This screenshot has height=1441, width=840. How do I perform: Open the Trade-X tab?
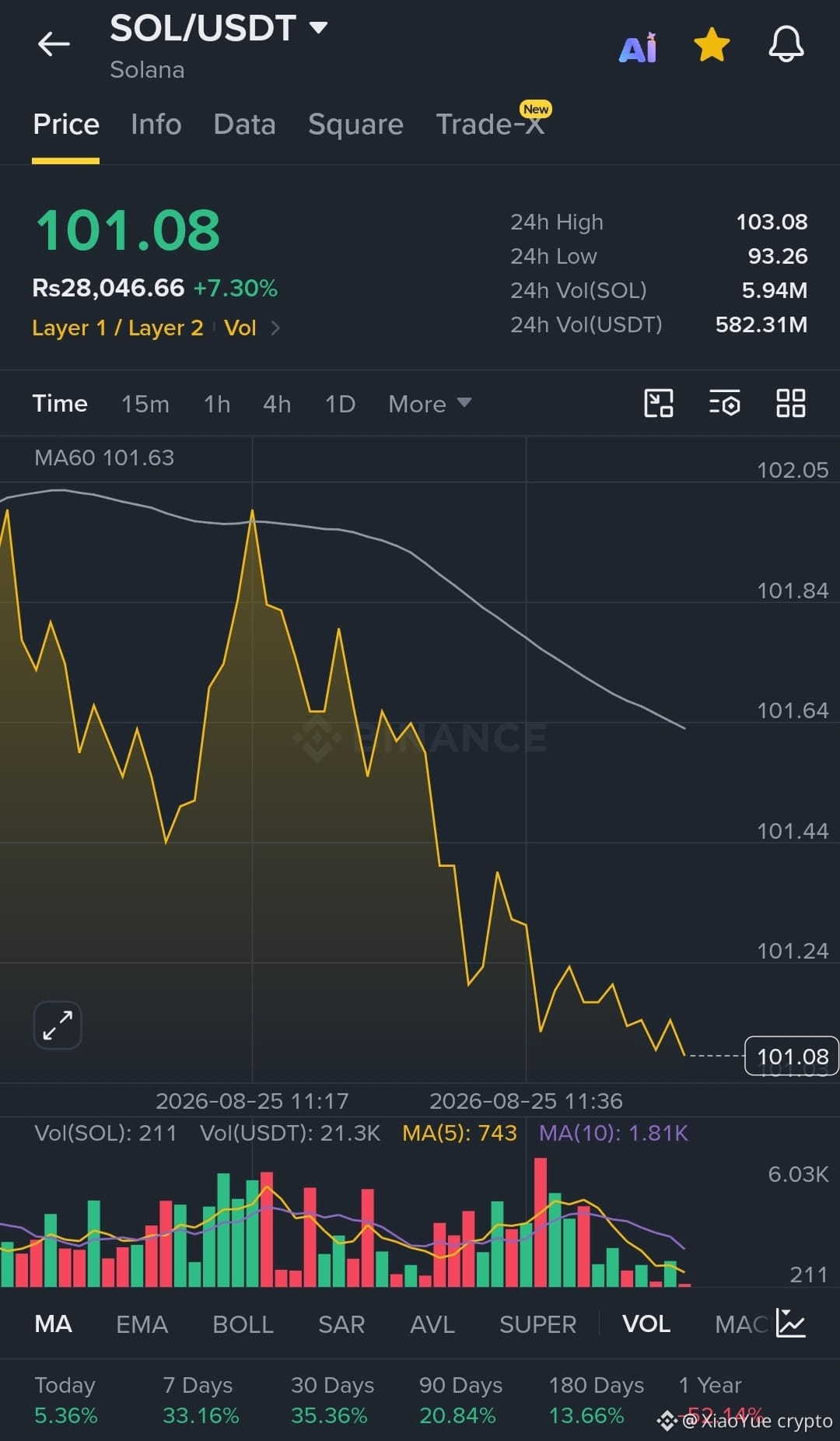[490, 124]
